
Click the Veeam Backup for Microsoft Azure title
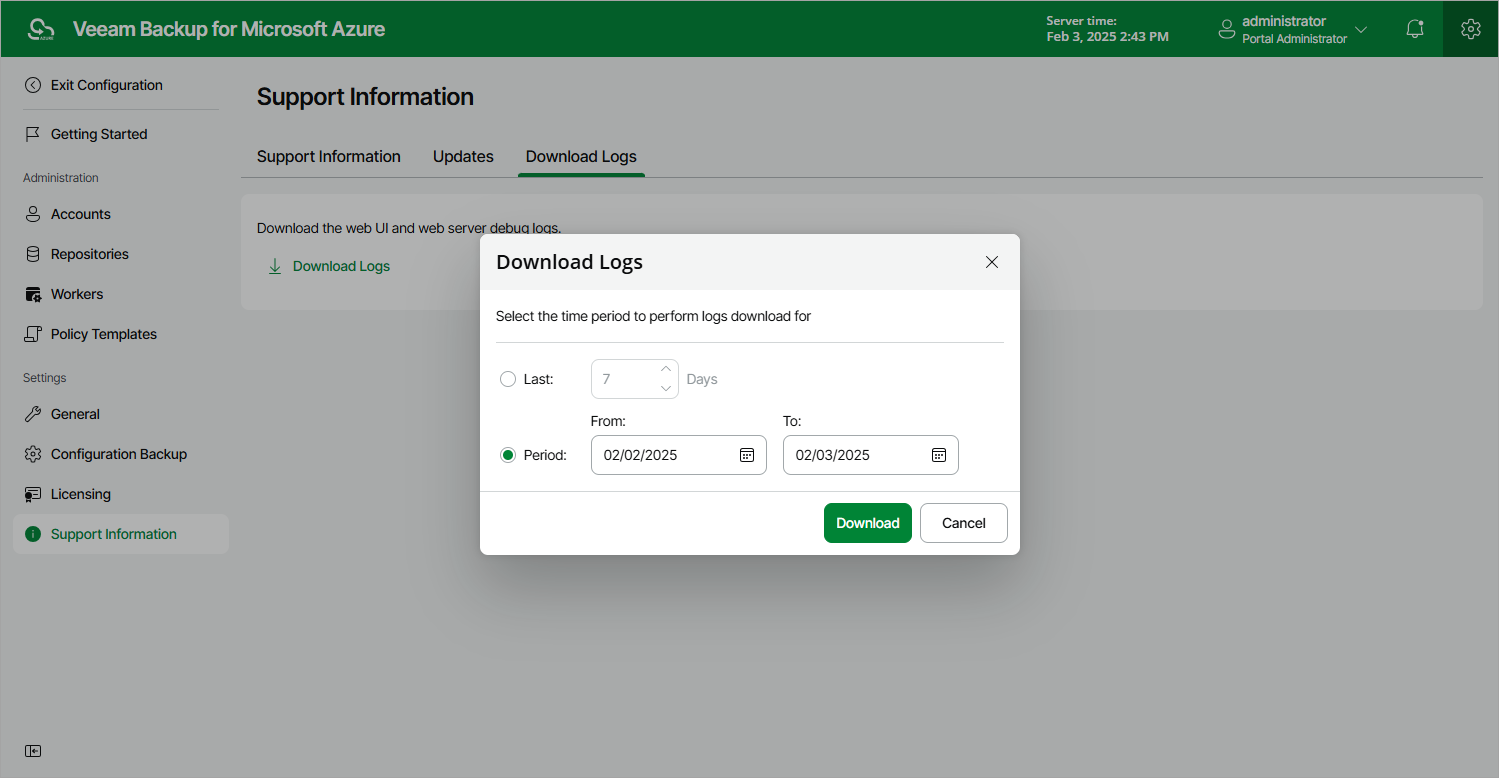(229, 29)
